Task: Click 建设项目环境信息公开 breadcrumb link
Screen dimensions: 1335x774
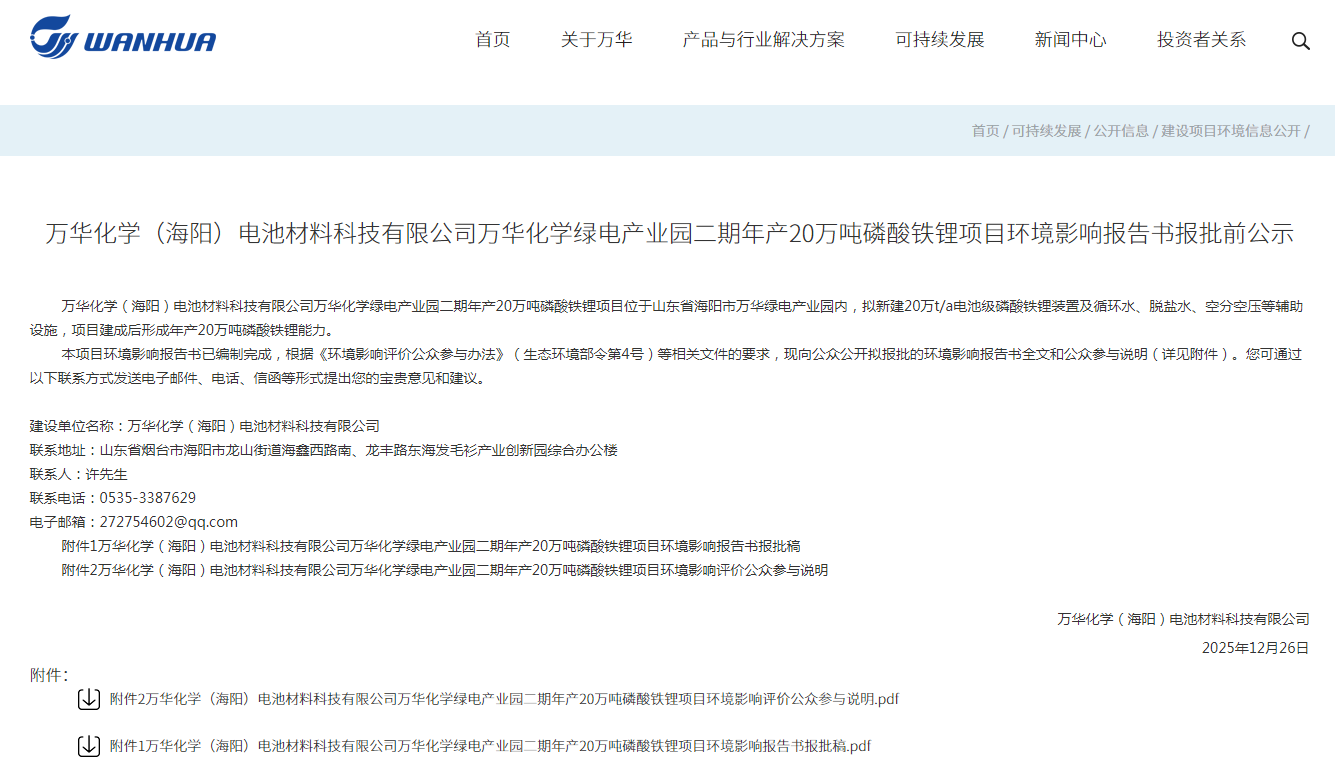Action: point(1231,131)
